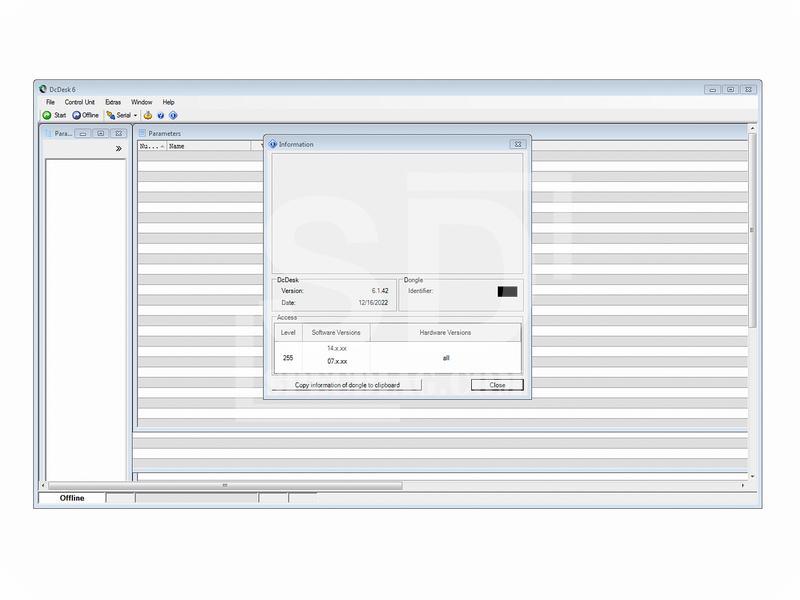Open the Control Unit menu
This screenshot has width=800, height=600.
click(x=80, y=102)
